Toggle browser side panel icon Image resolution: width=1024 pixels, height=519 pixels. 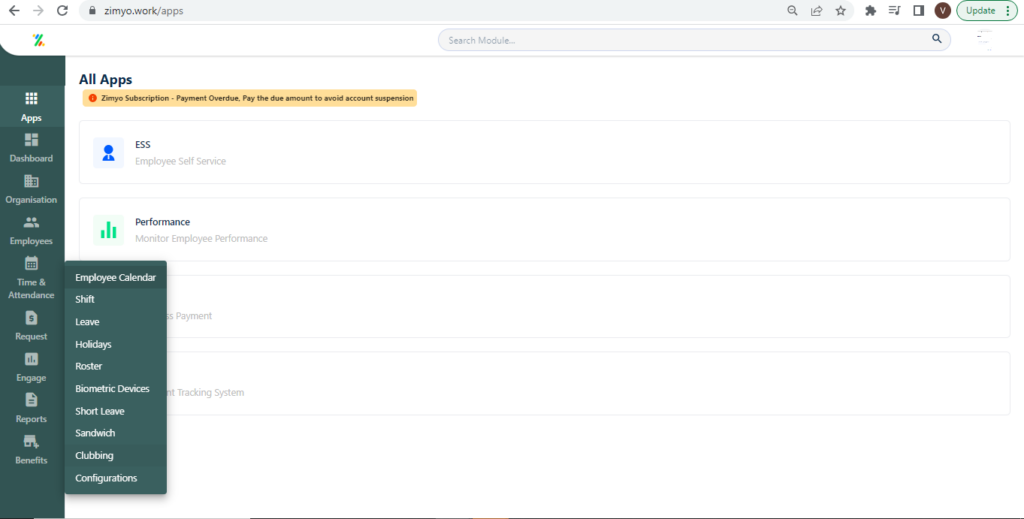pyautogui.click(x=918, y=10)
